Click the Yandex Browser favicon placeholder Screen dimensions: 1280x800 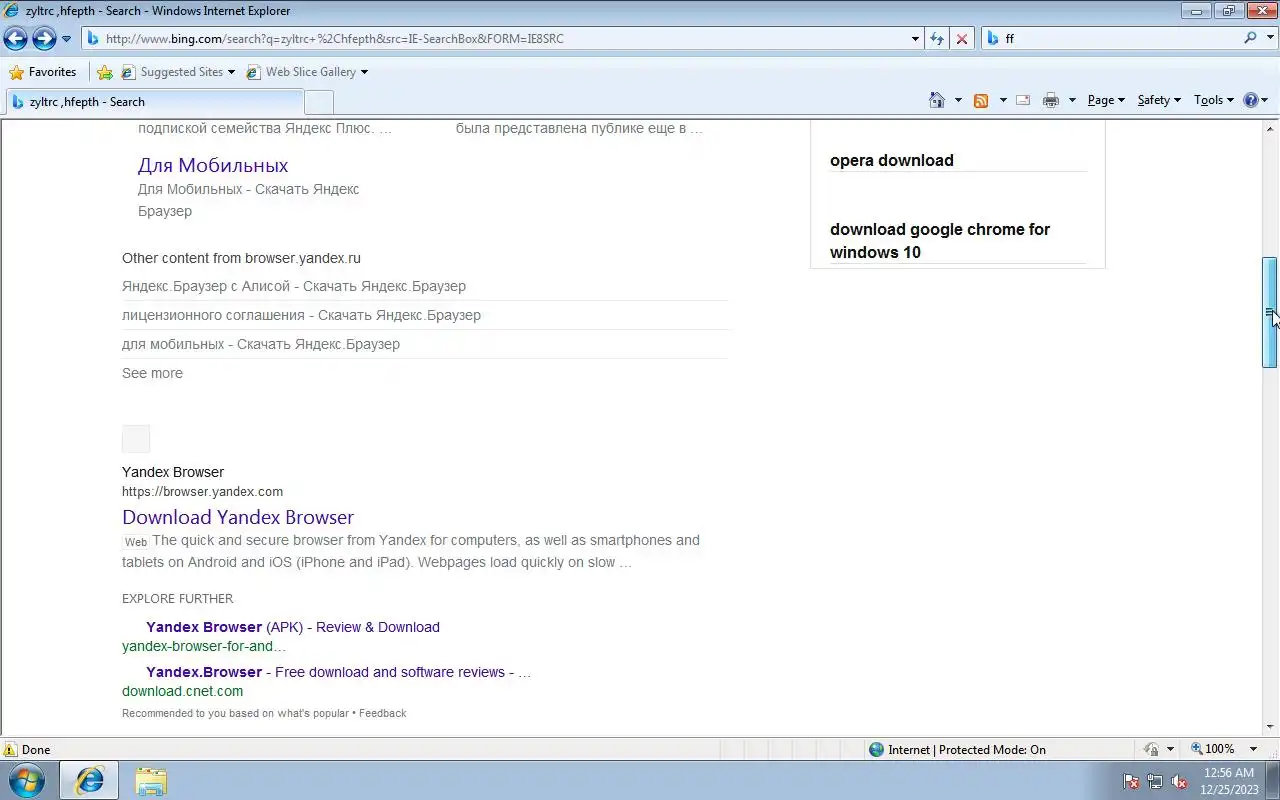(136, 439)
